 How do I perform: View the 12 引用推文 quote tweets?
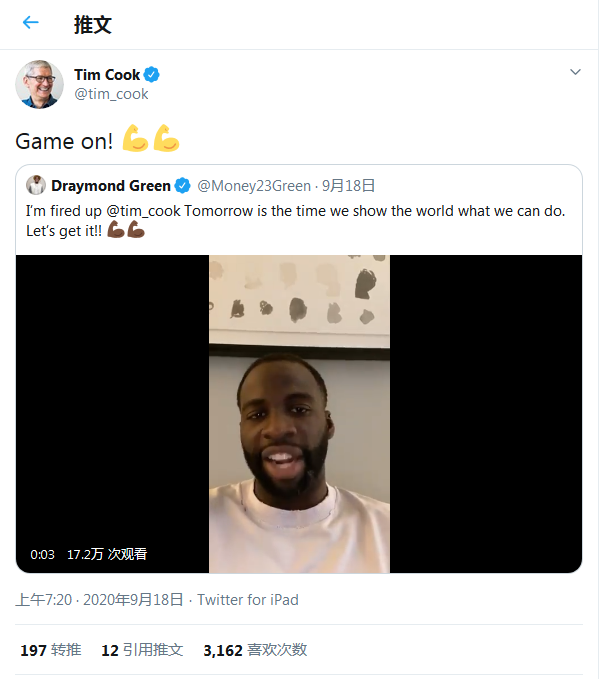tap(142, 650)
